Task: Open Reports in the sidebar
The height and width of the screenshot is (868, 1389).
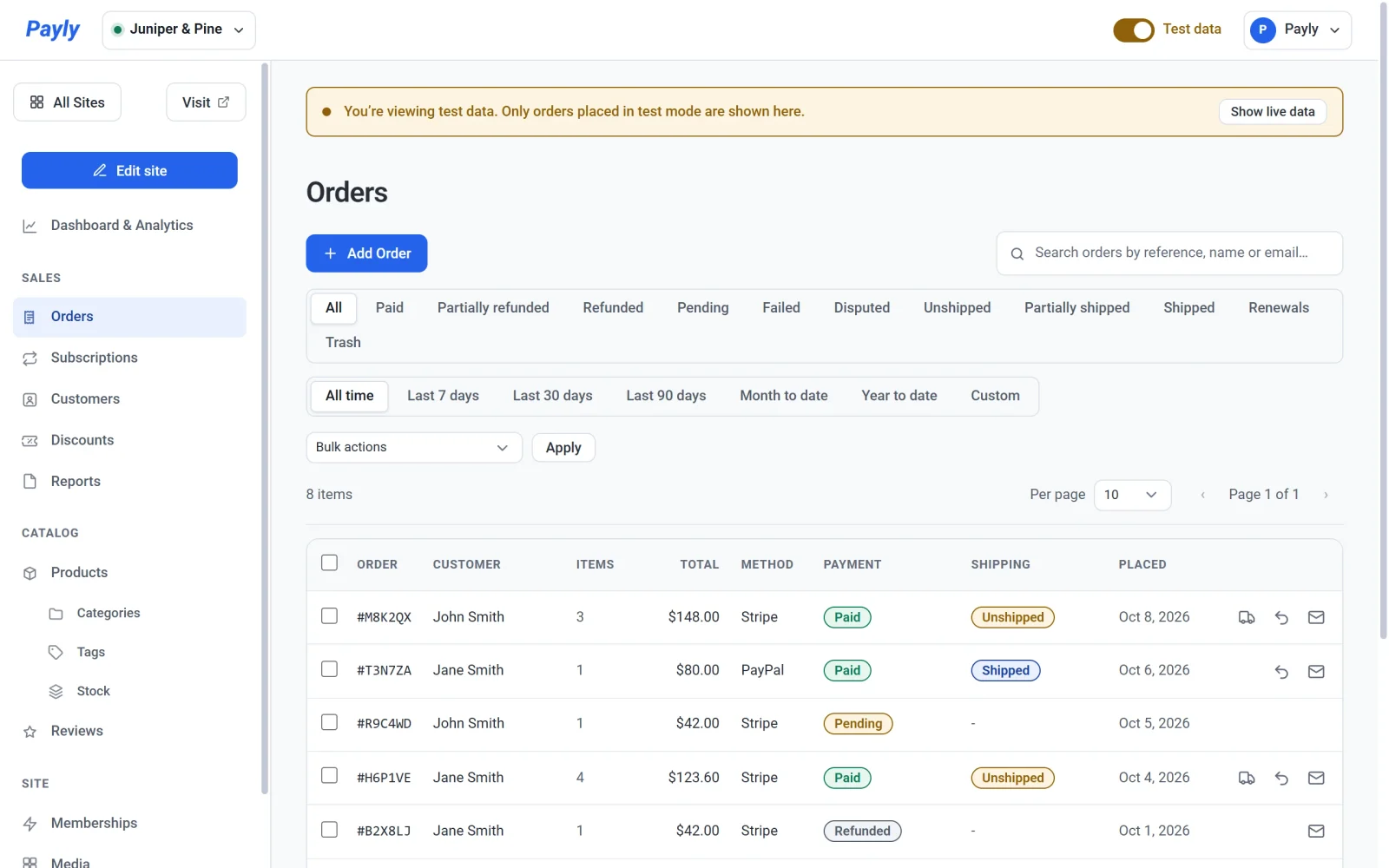Action: tap(129, 482)
